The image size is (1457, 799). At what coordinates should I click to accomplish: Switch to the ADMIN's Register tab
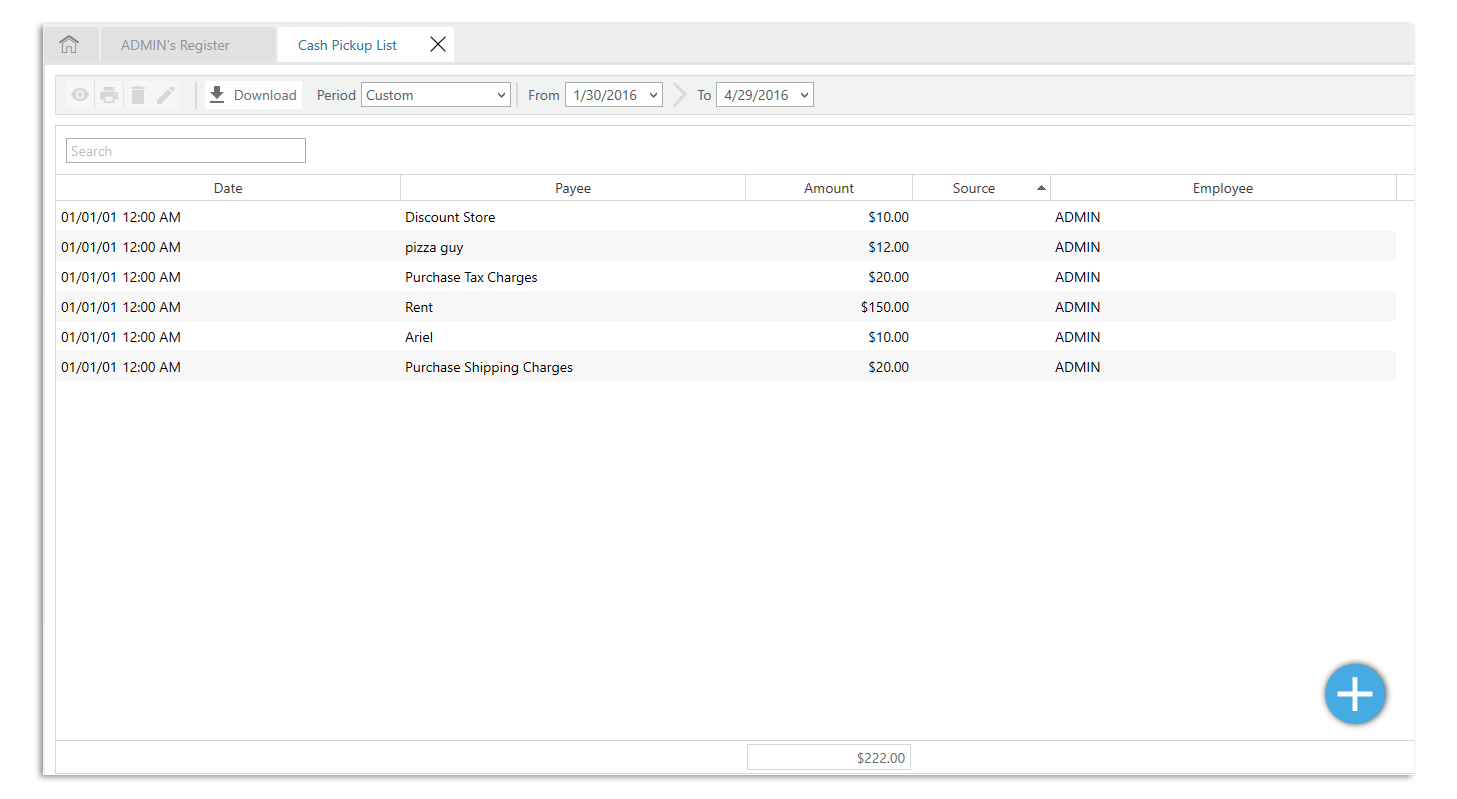(175, 44)
